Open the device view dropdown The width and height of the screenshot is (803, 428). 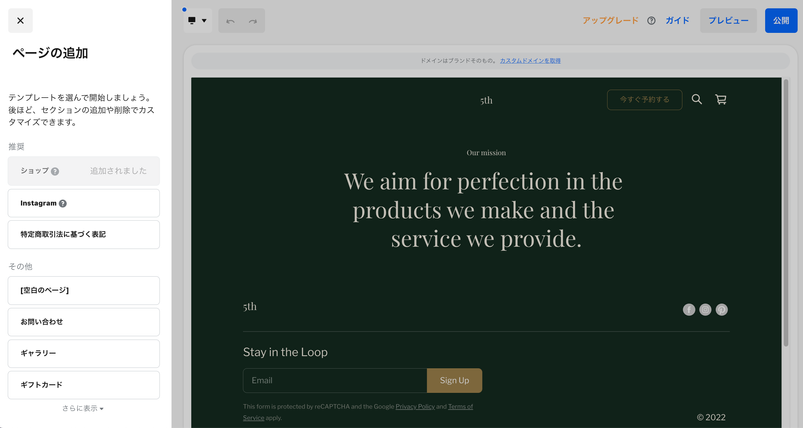pyautogui.click(x=197, y=21)
